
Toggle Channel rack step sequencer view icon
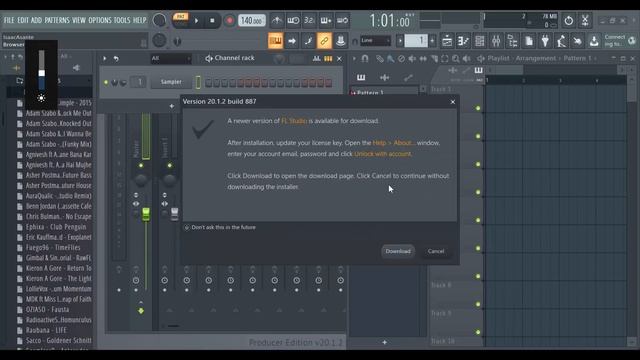pyautogui.click(x=328, y=59)
